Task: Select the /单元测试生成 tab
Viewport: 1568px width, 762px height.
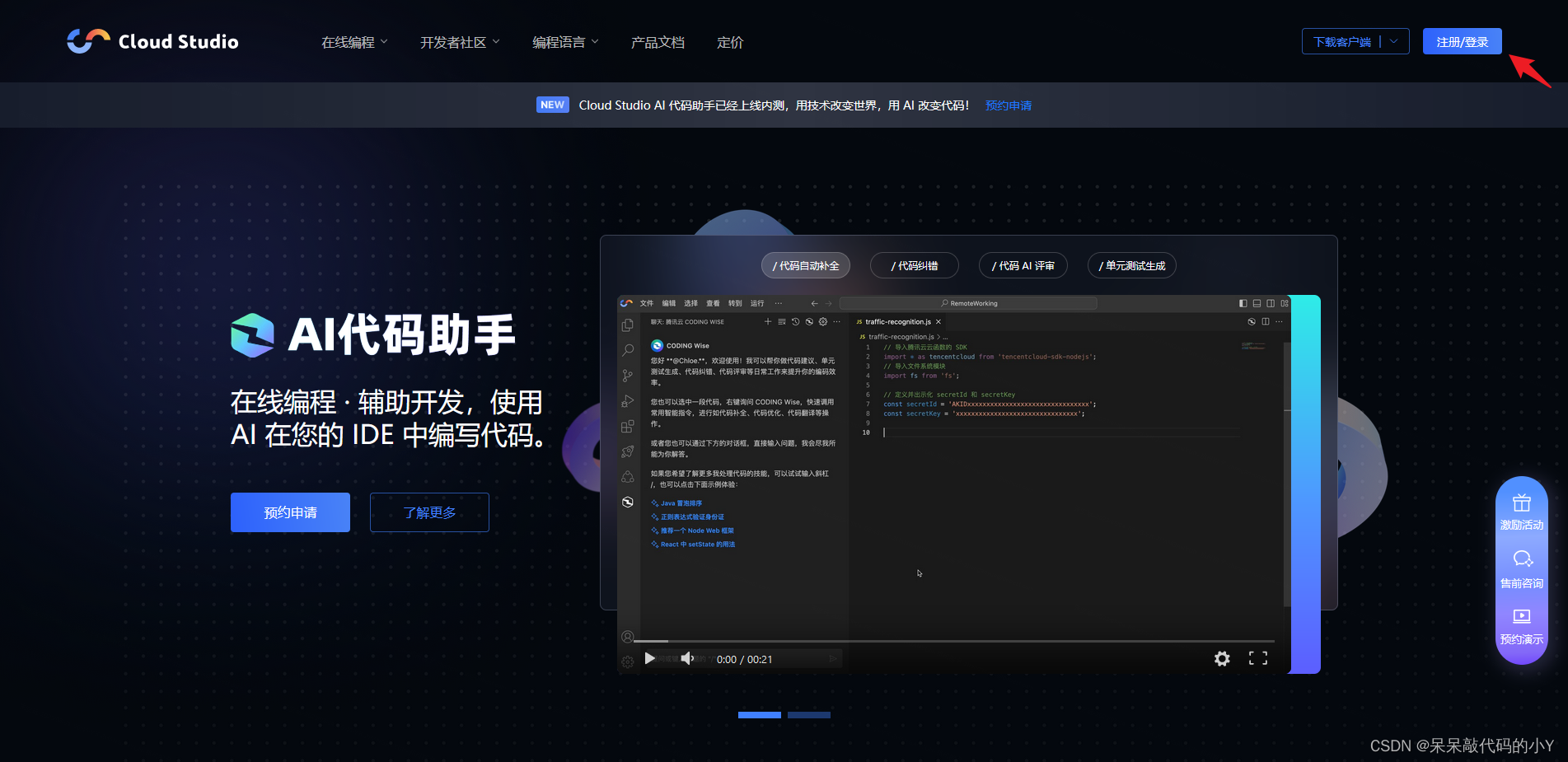Action: pos(1132,265)
